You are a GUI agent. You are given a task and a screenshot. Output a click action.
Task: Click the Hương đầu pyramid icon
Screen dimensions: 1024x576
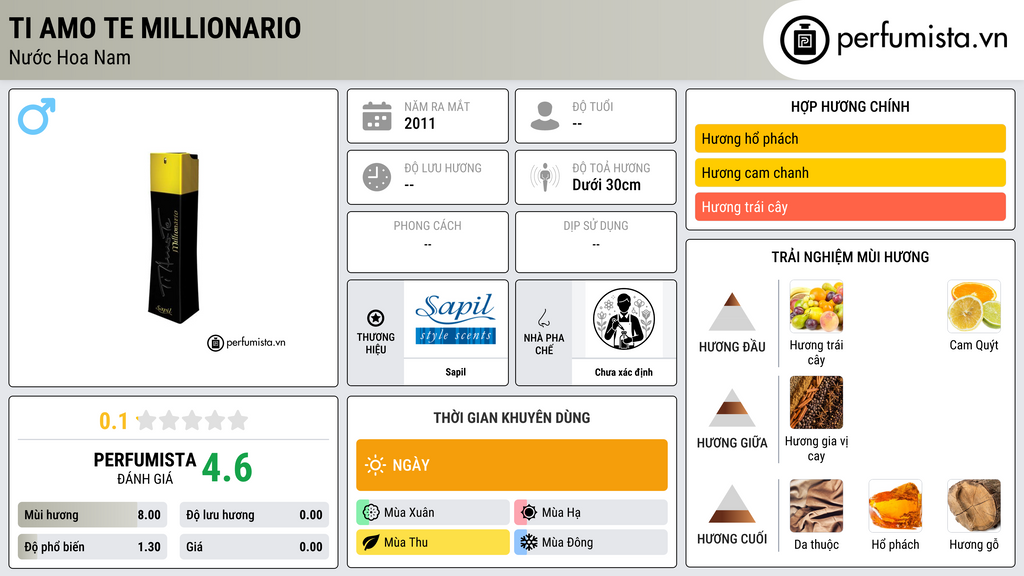pyautogui.click(x=732, y=312)
